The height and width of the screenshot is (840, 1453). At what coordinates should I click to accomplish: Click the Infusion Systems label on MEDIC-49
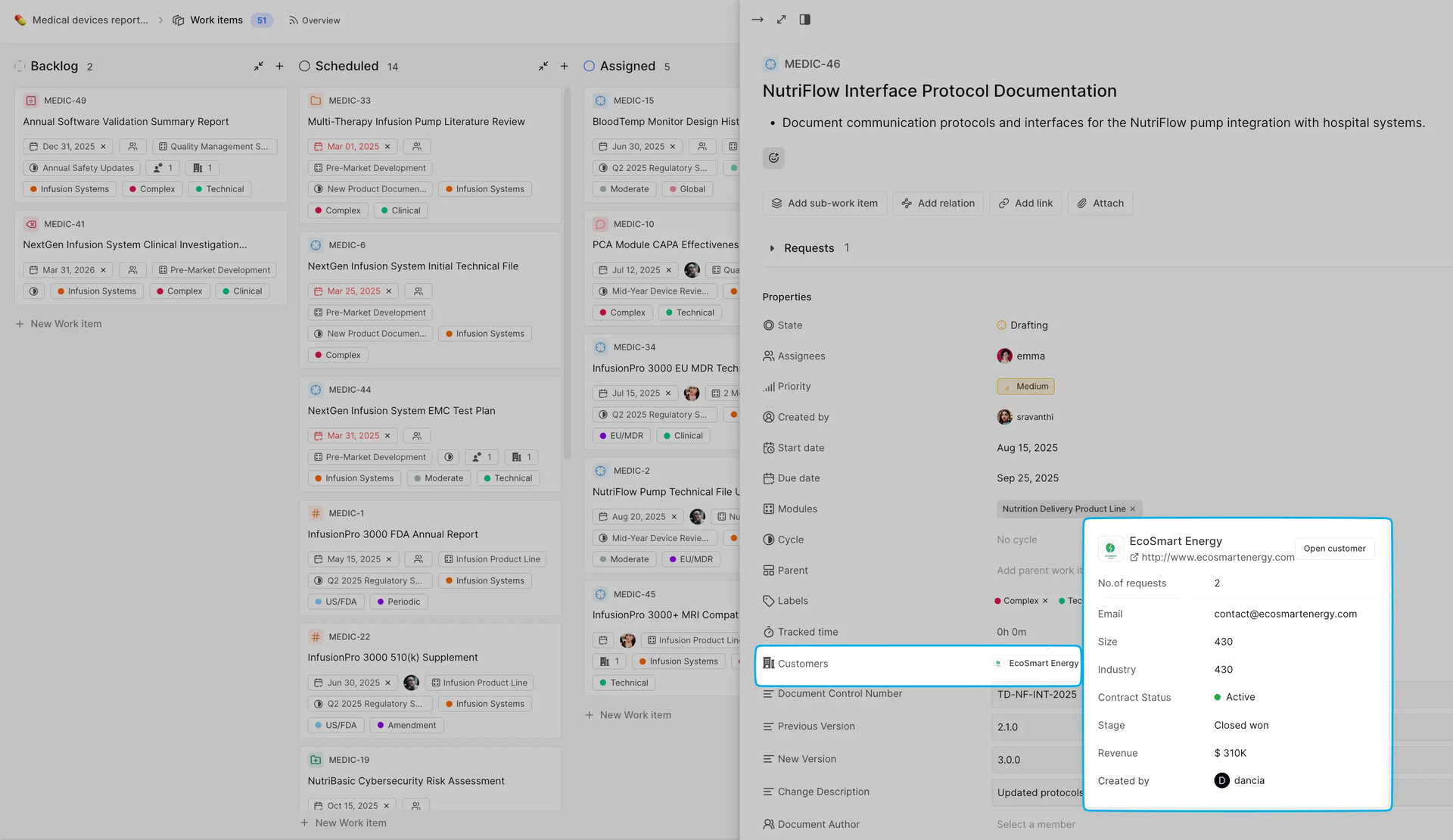pyautogui.click(x=70, y=189)
